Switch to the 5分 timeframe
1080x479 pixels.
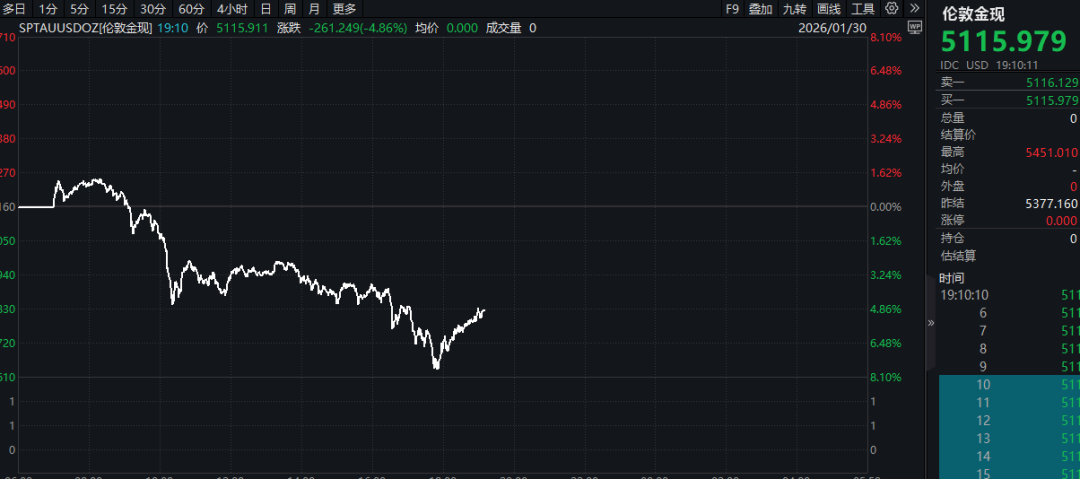click(80, 9)
